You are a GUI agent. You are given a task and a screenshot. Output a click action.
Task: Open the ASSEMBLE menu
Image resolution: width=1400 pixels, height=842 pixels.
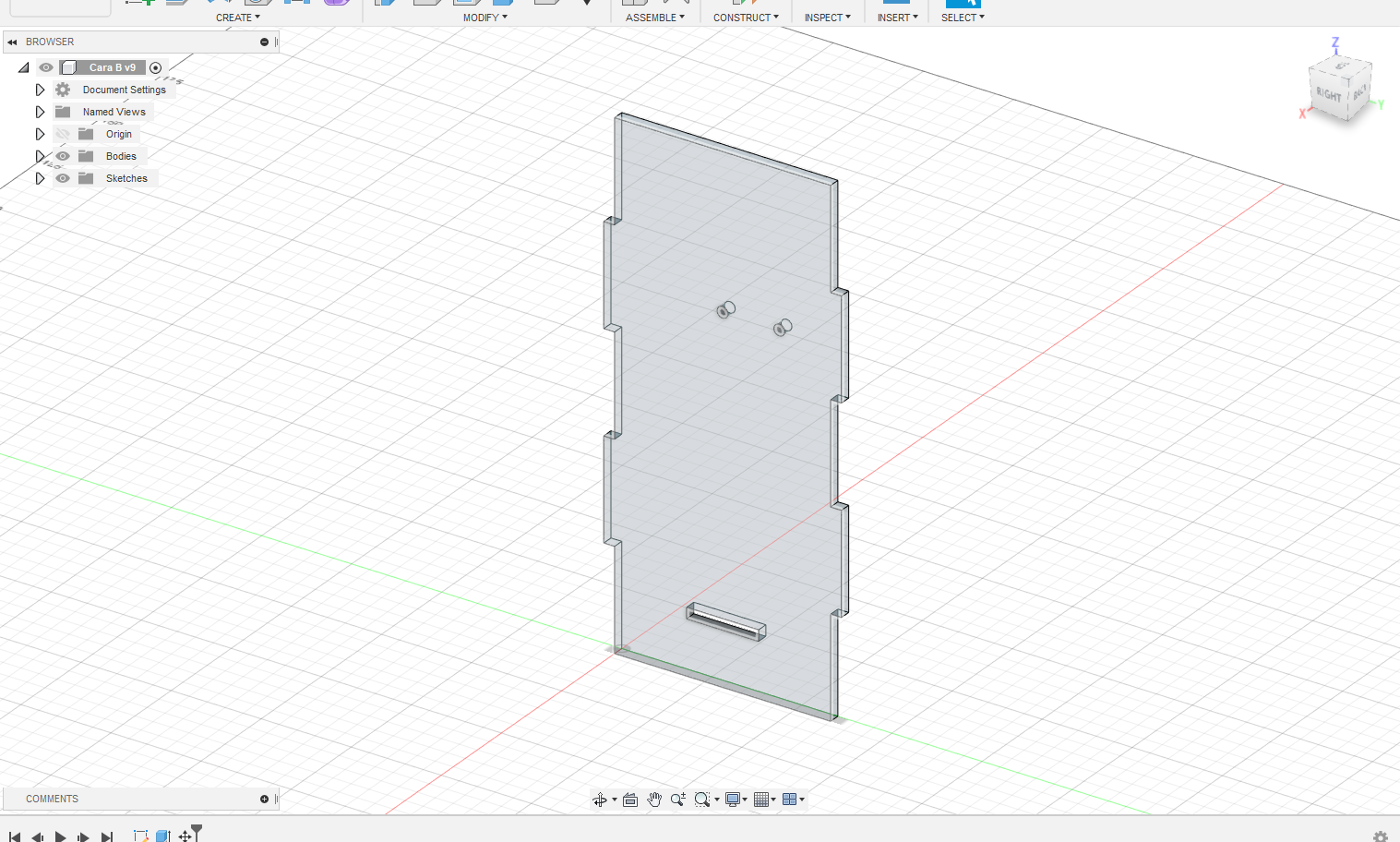655,18
